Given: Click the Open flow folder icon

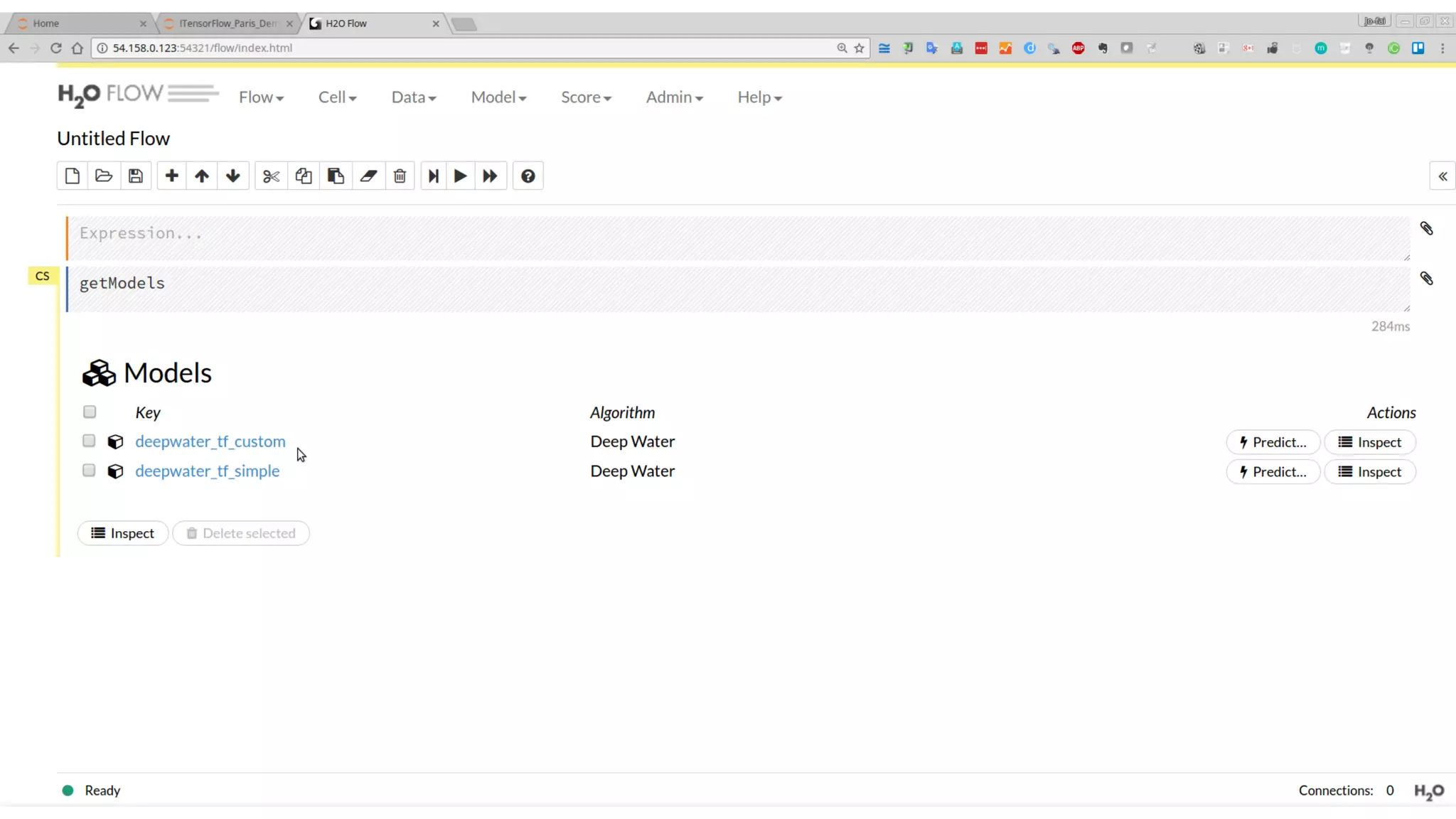Looking at the screenshot, I should tap(104, 176).
